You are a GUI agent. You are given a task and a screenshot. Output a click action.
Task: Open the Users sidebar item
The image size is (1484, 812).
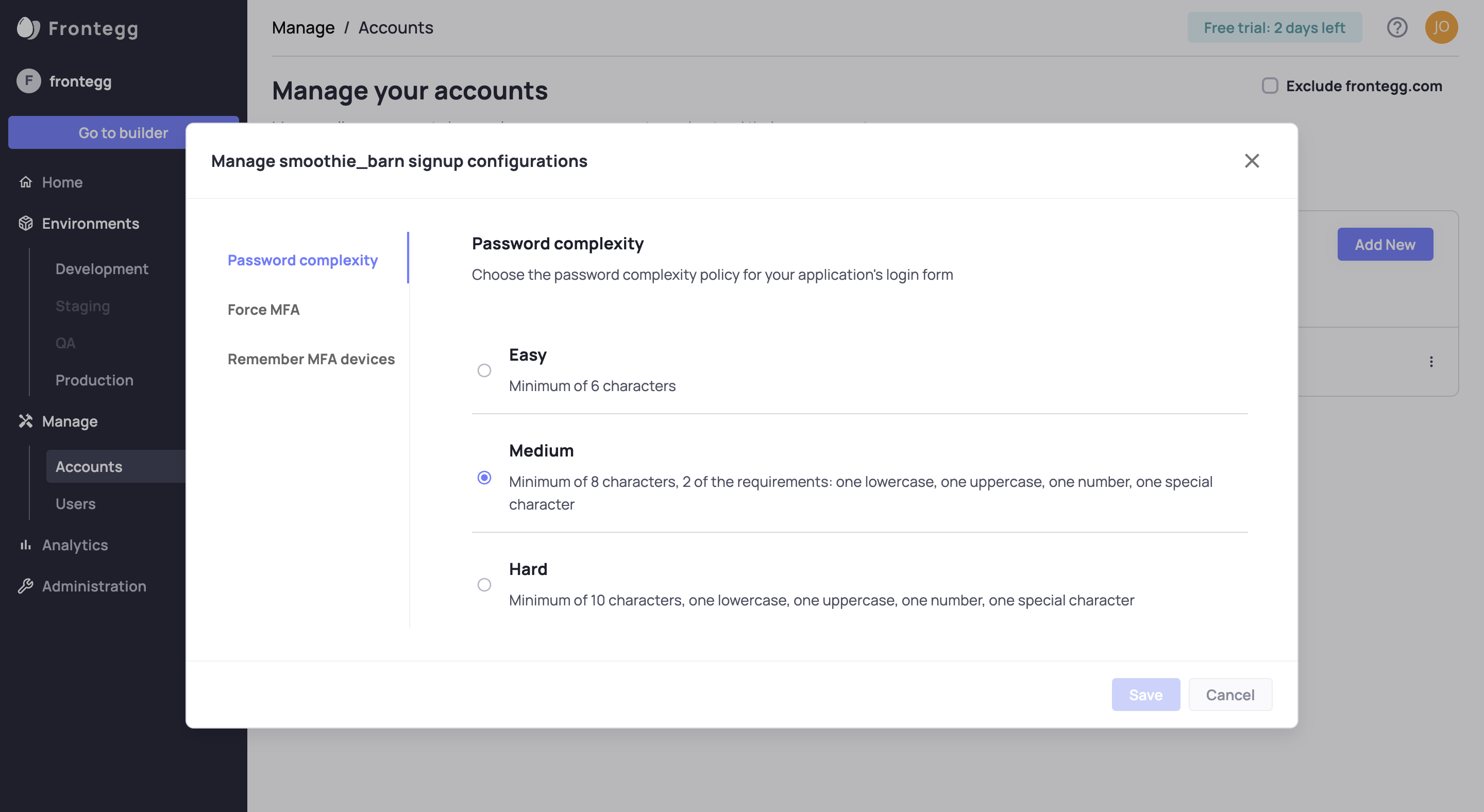[75, 504]
